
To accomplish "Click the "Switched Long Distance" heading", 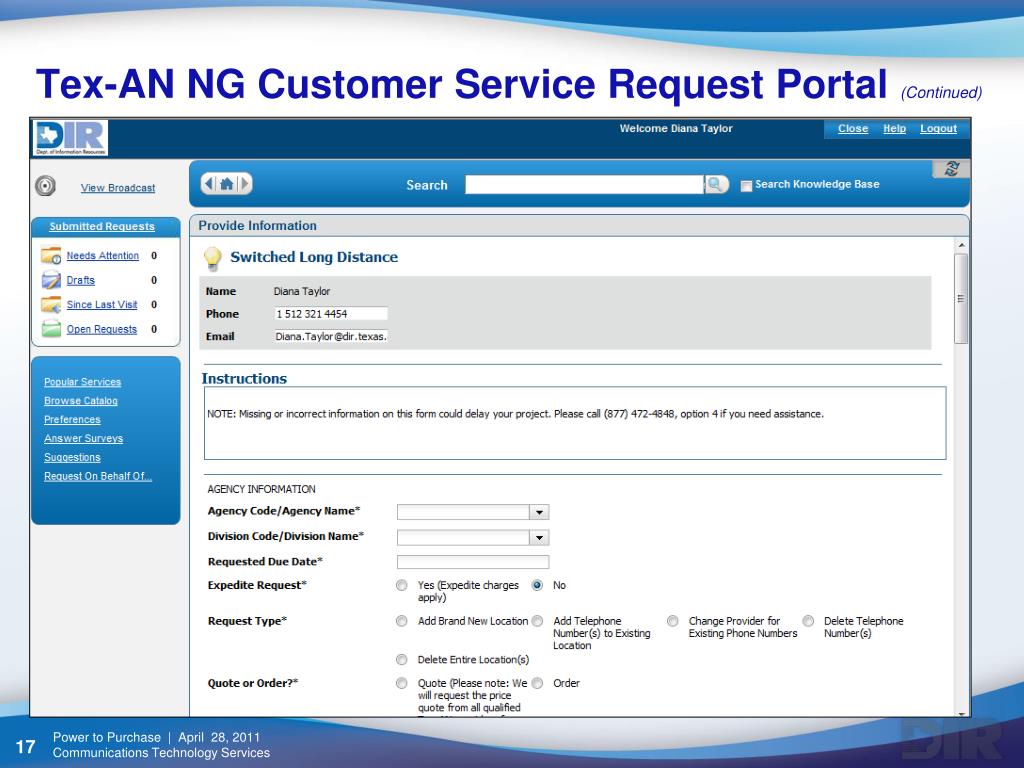I will [x=314, y=257].
